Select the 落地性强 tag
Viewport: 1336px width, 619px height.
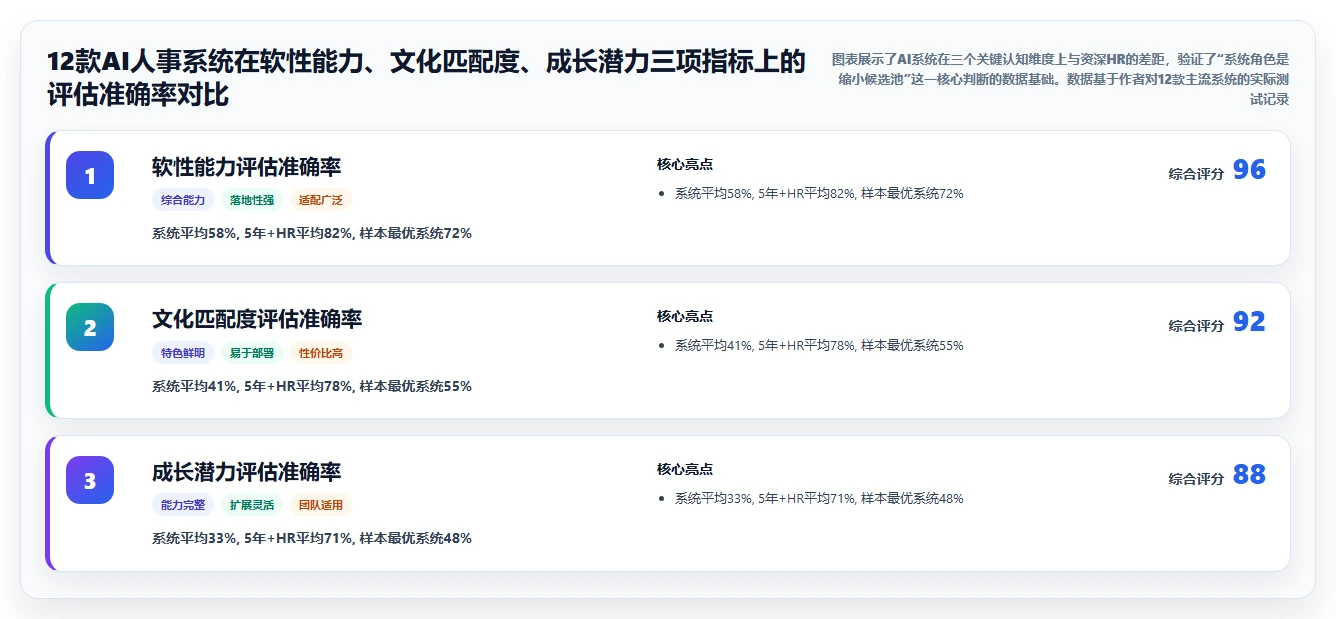click(x=252, y=200)
